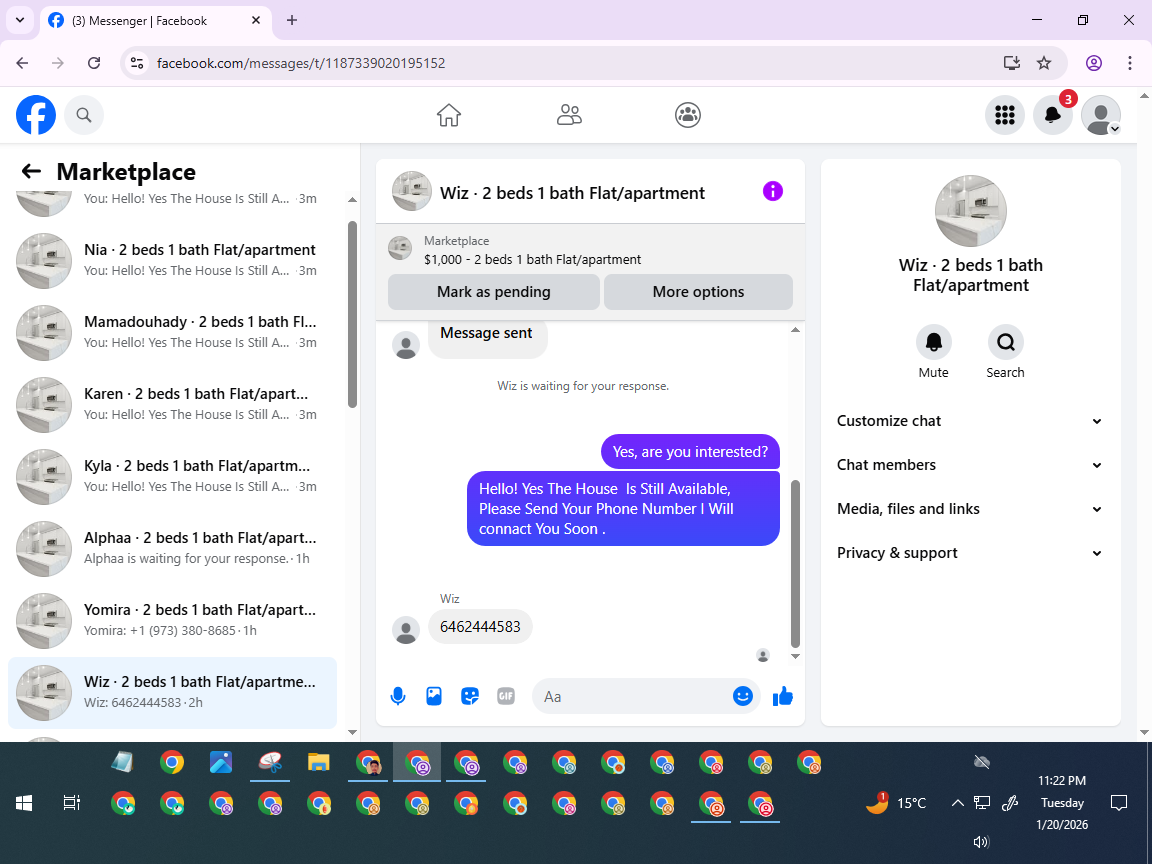Open Facebook home via the logo
The width and height of the screenshot is (1152, 864).
point(36,115)
